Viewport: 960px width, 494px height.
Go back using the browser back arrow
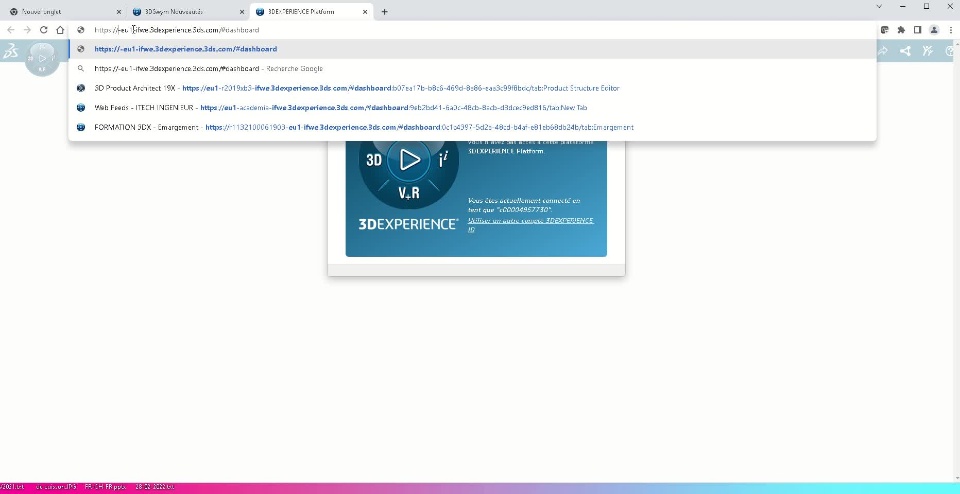coord(10,29)
